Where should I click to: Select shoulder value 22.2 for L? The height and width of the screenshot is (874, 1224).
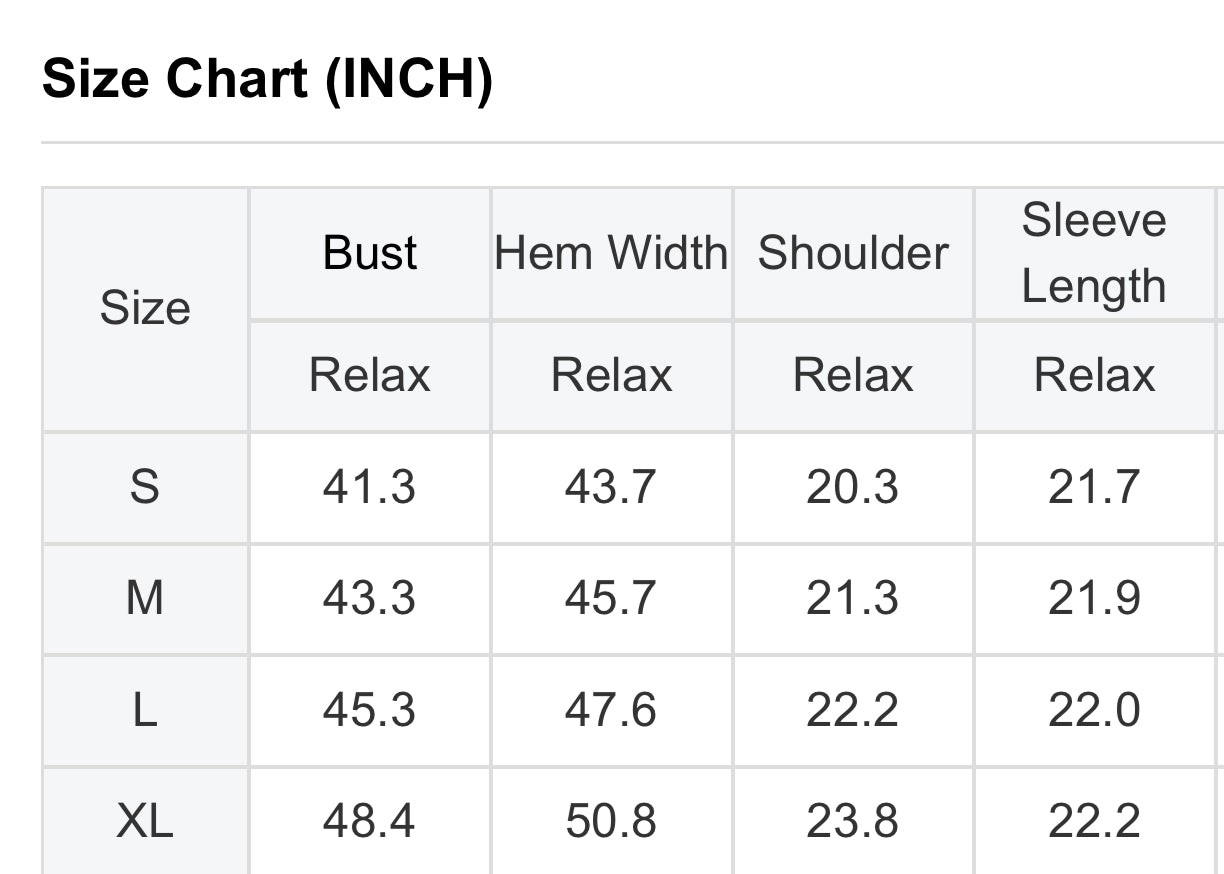[x=853, y=710]
